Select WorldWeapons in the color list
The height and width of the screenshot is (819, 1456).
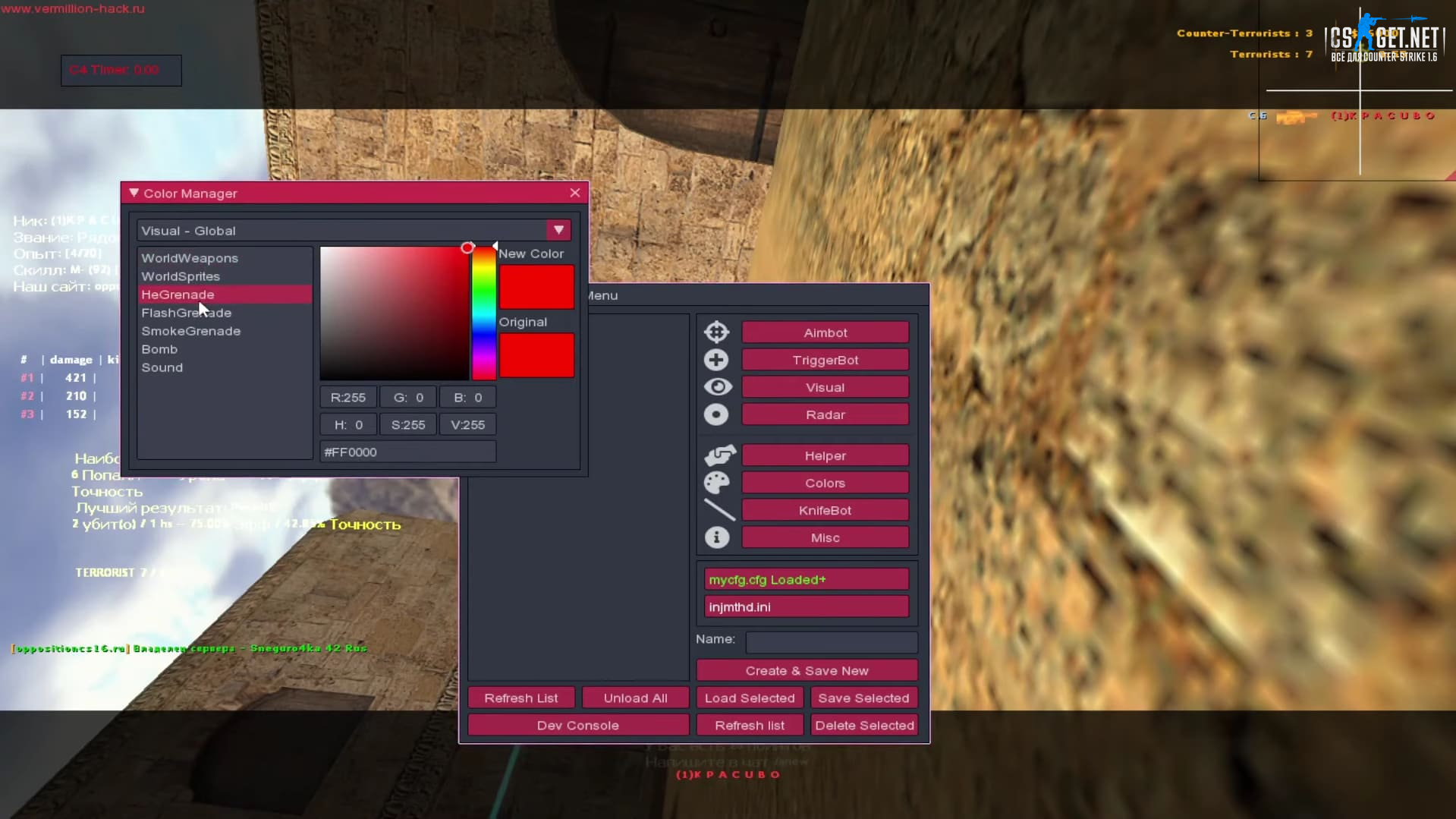pos(225,258)
